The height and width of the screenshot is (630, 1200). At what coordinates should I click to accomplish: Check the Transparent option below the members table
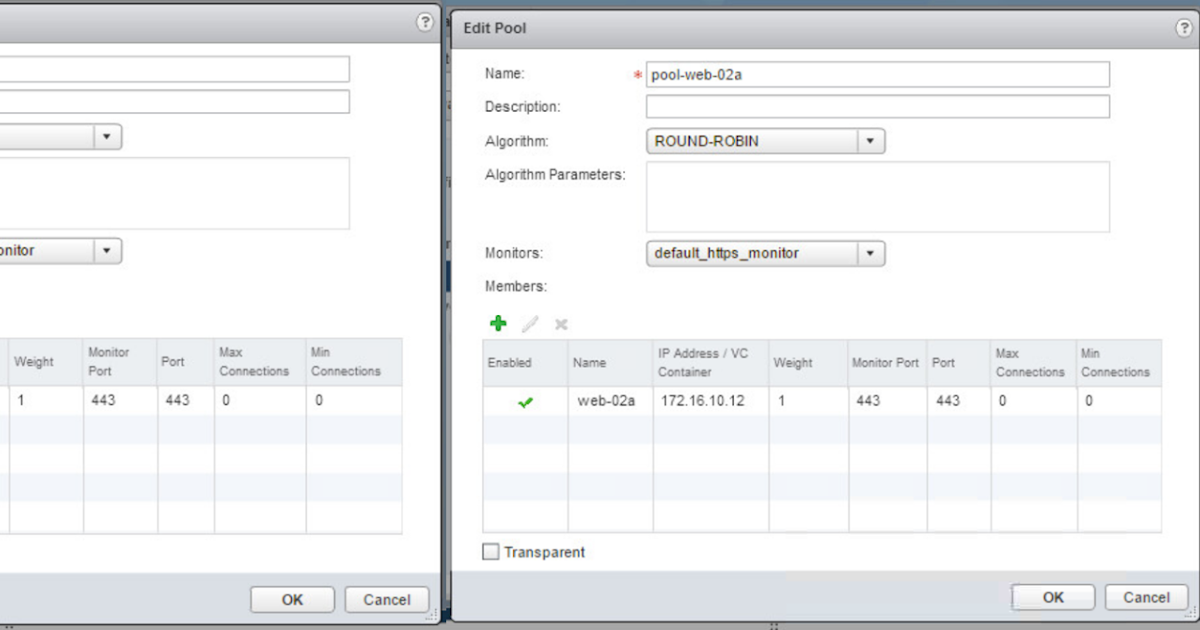490,551
